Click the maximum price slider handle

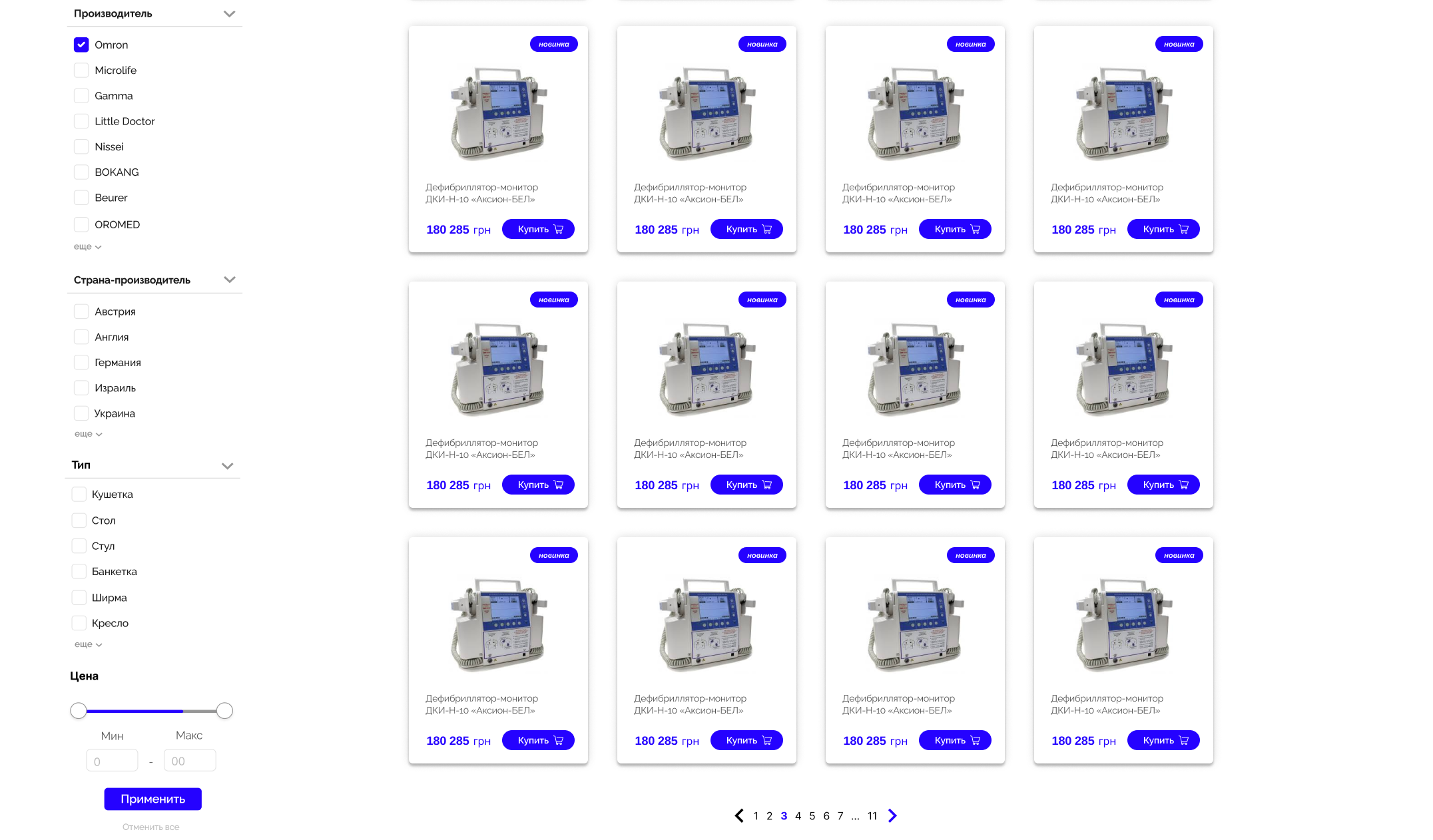pyautogui.click(x=224, y=711)
